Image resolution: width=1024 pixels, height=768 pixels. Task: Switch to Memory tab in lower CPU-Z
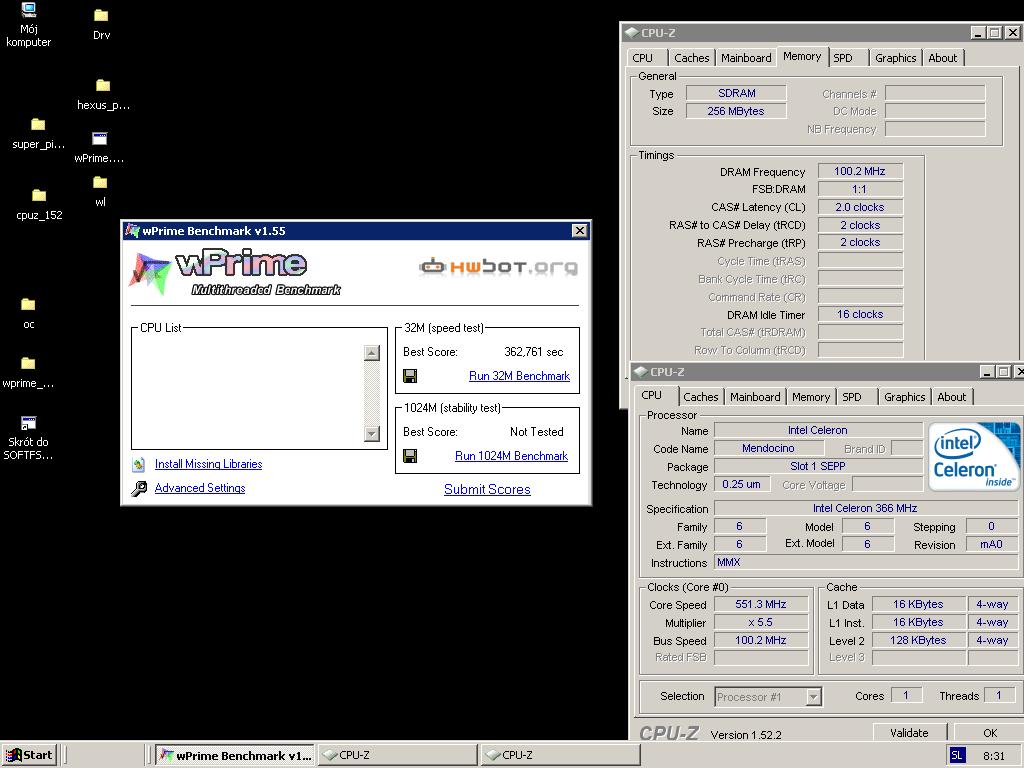810,396
